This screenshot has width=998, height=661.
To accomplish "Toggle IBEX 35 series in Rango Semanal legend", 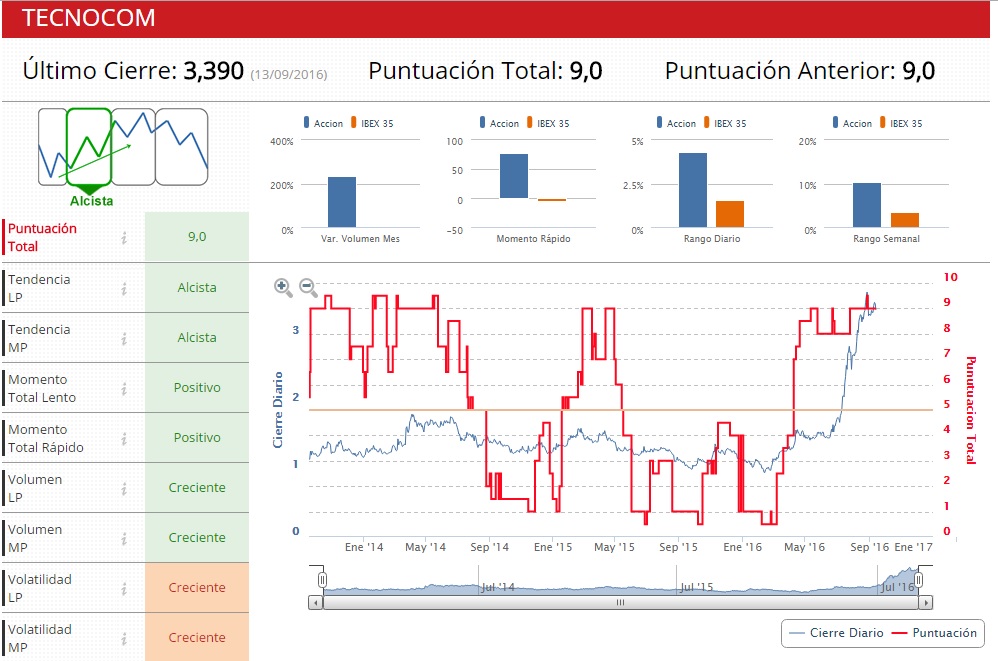I will pyautogui.click(x=901, y=123).
